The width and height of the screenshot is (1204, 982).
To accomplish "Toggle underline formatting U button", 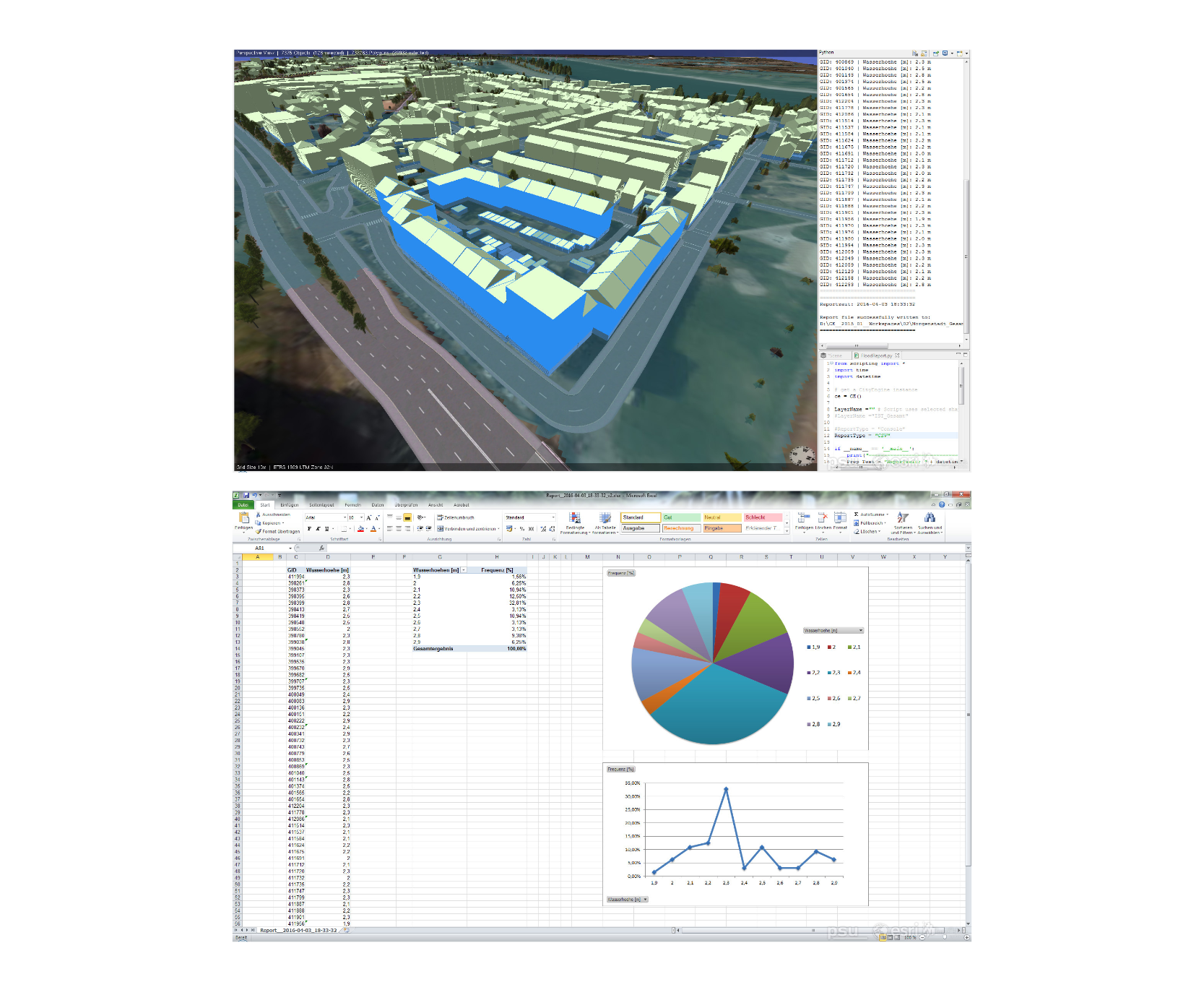I will point(326,529).
